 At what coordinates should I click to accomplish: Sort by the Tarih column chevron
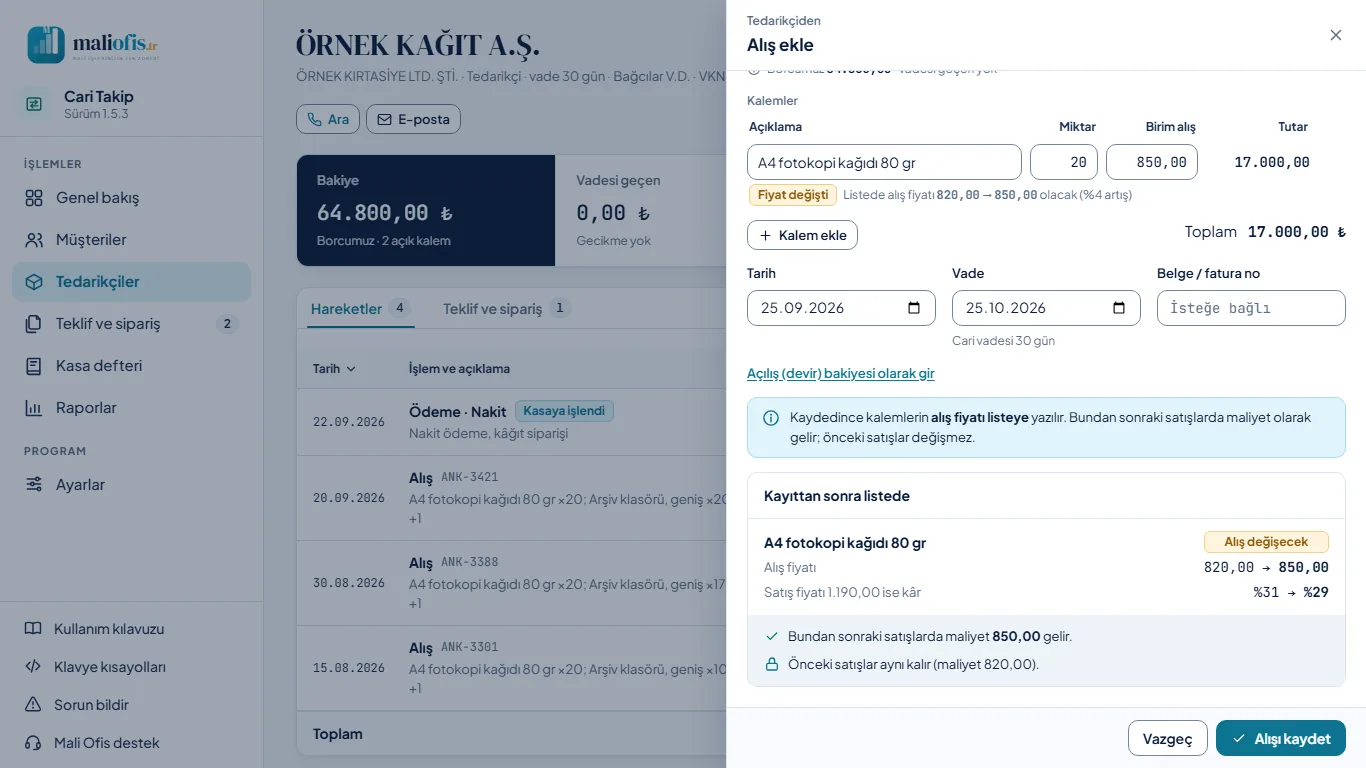[351, 369]
